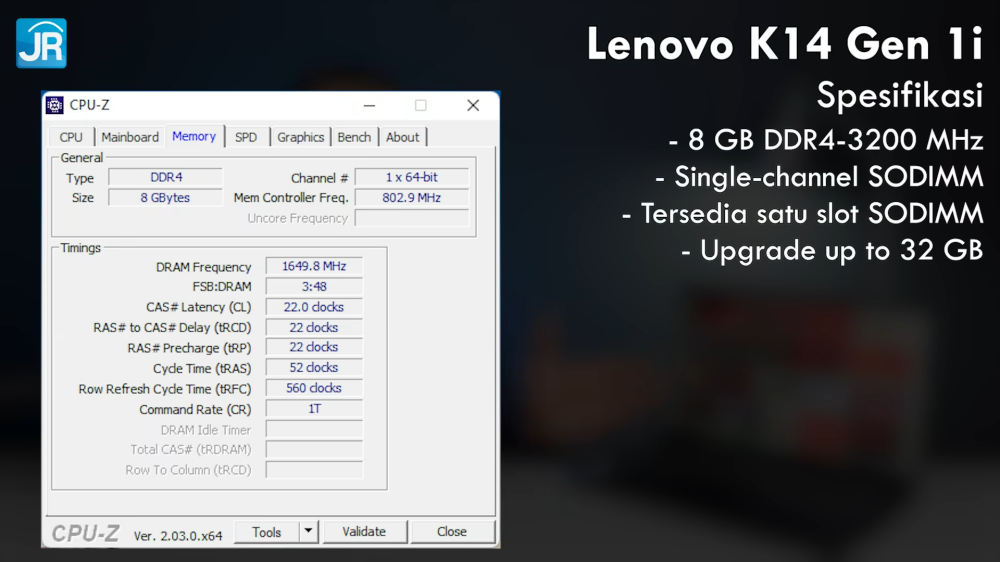The height and width of the screenshot is (562, 1000).
Task: Expand the Tools dropdown arrow
Action: pyautogui.click(x=309, y=532)
